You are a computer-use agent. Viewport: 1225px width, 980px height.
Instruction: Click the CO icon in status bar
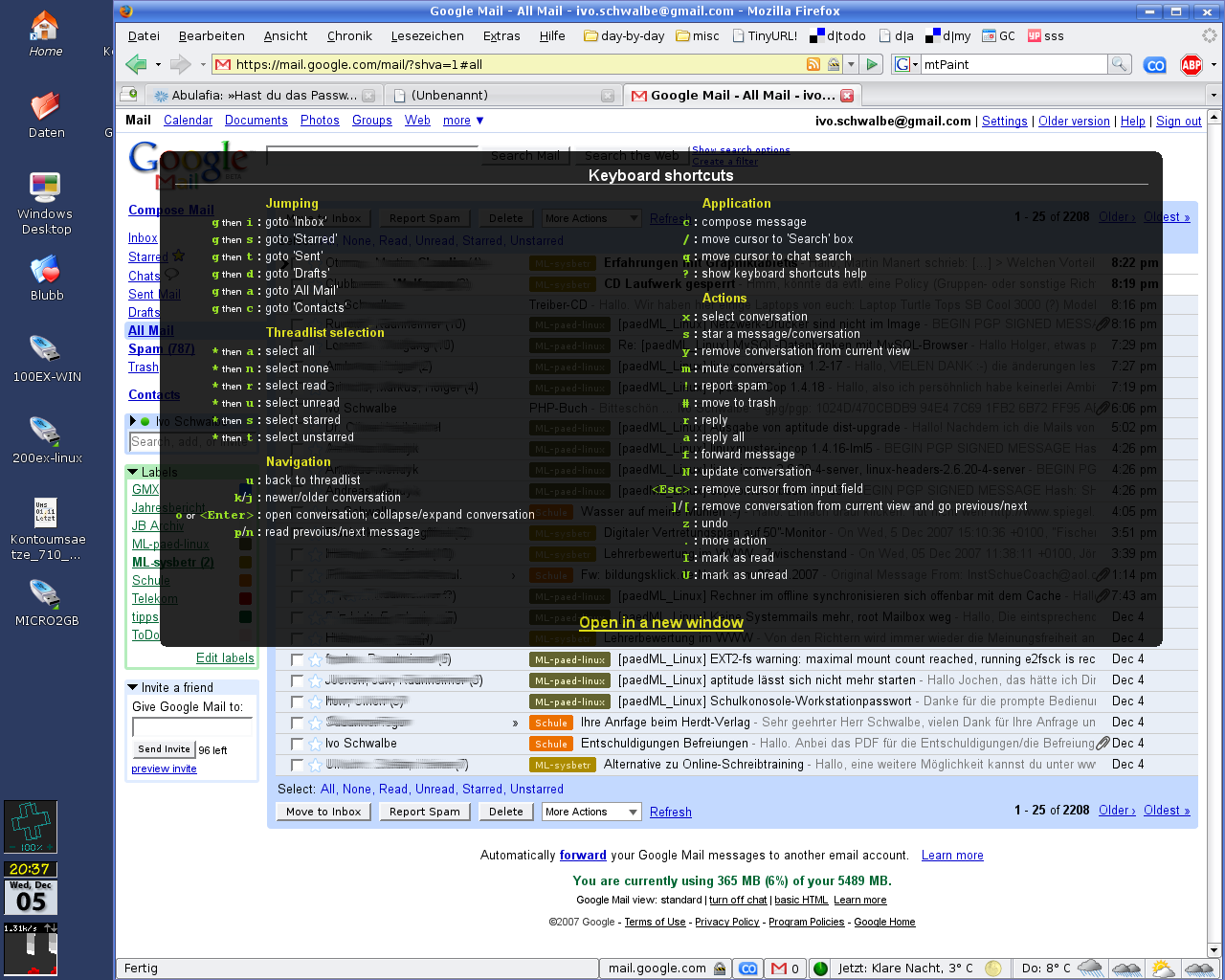(749, 969)
